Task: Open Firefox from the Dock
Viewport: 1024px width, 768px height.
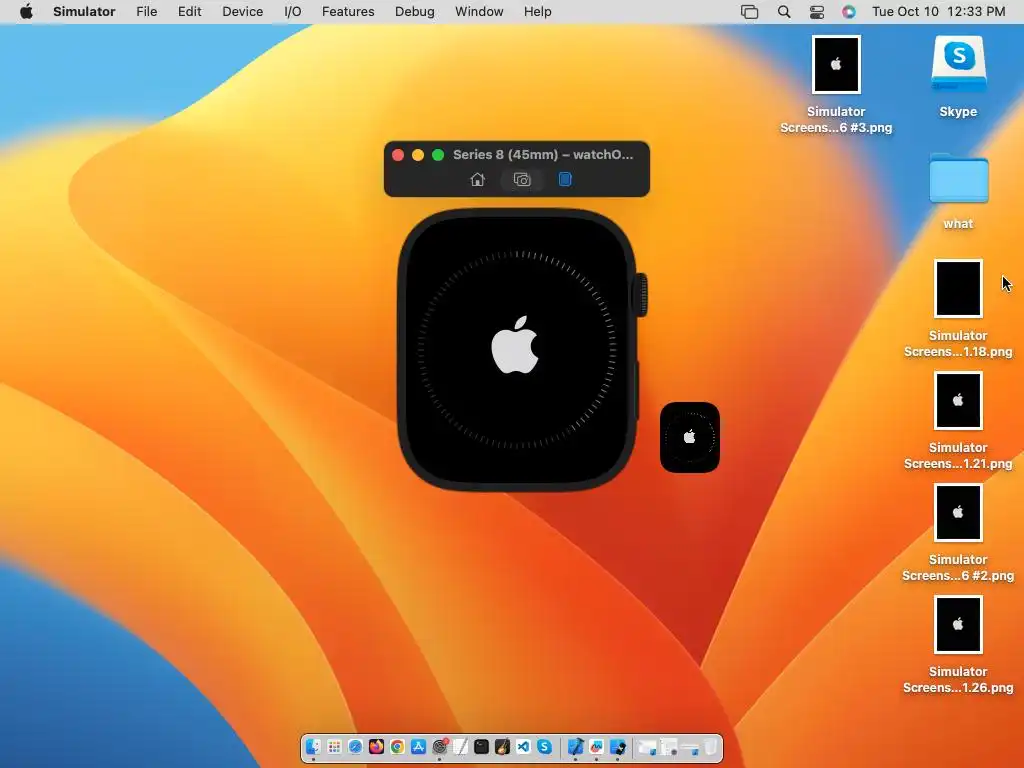Action: coord(376,746)
